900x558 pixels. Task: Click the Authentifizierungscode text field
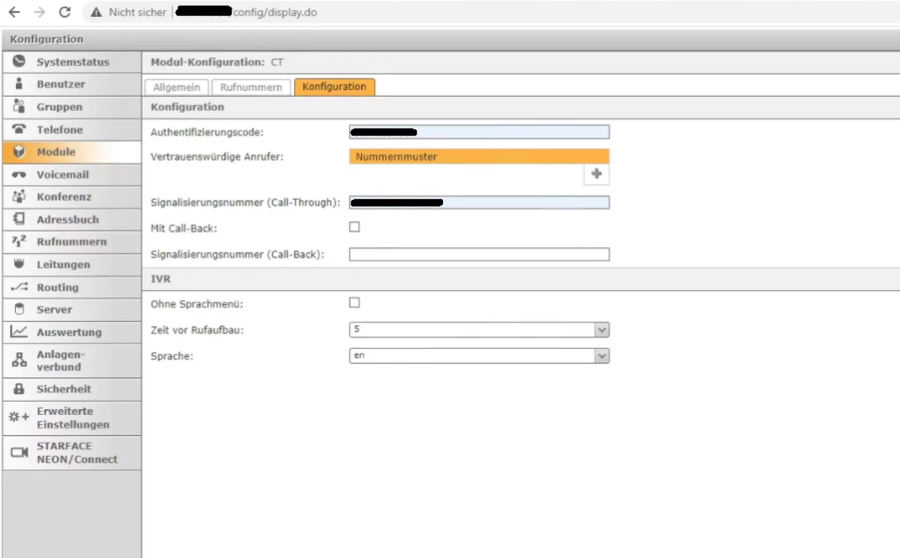click(x=479, y=131)
